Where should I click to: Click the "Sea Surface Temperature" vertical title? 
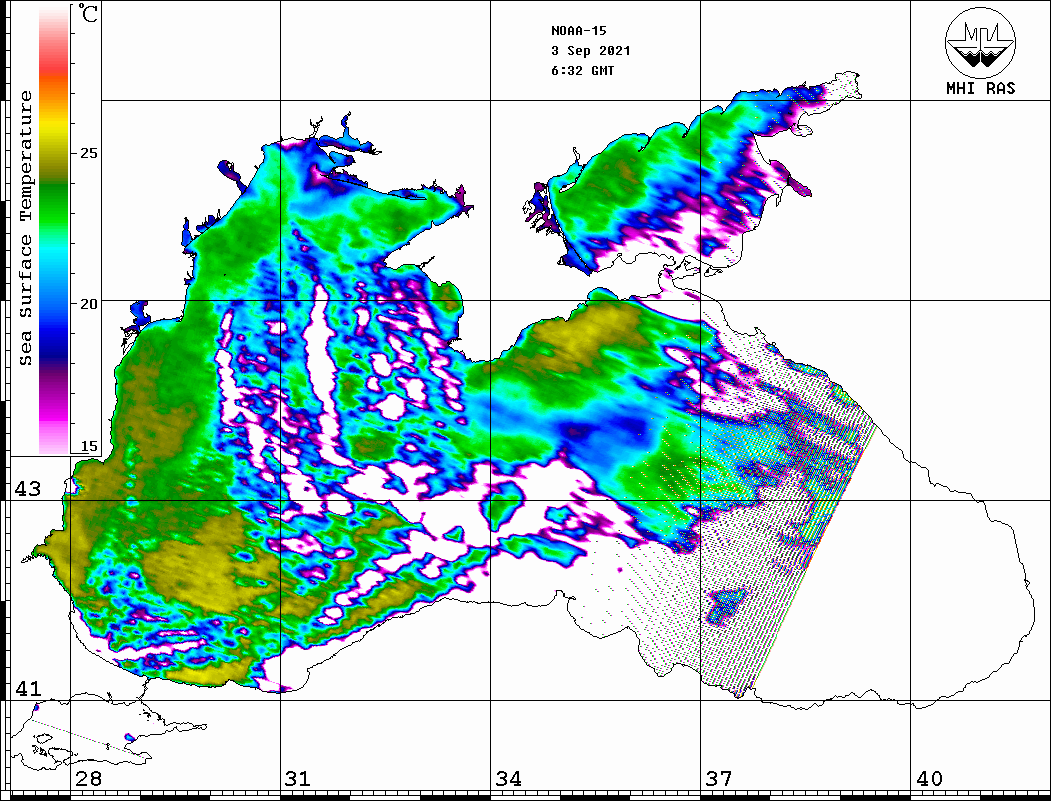(25, 229)
